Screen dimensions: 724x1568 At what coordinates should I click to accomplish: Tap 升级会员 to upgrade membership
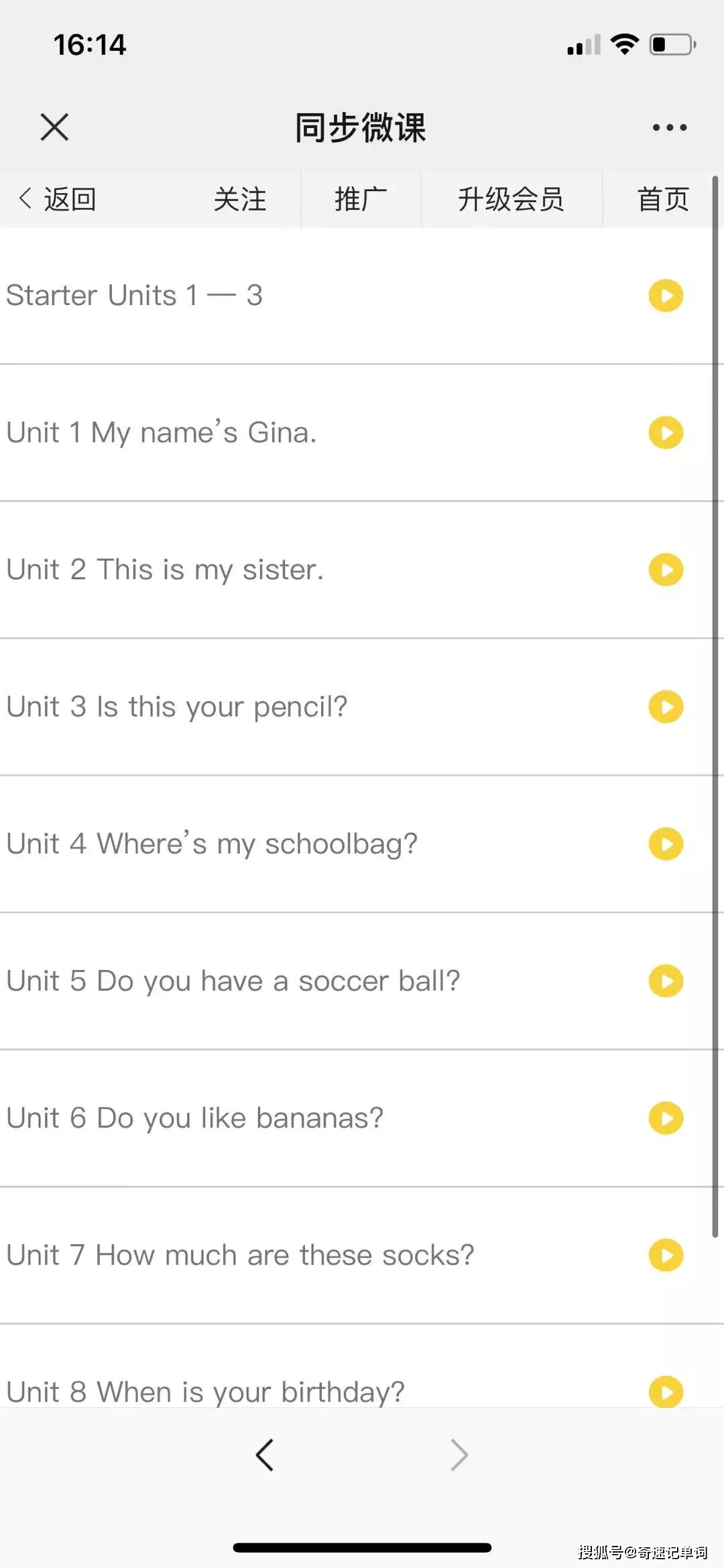(x=511, y=199)
